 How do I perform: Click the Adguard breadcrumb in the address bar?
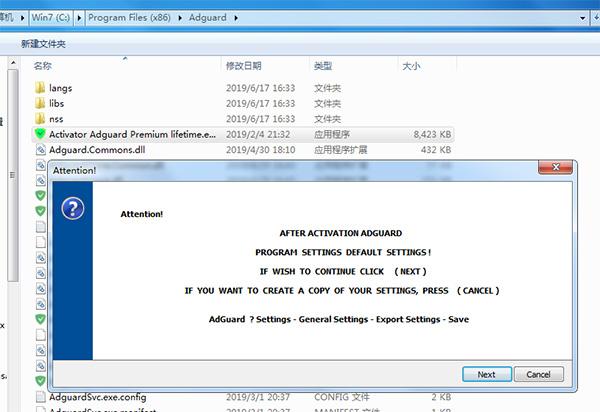[208, 18]
